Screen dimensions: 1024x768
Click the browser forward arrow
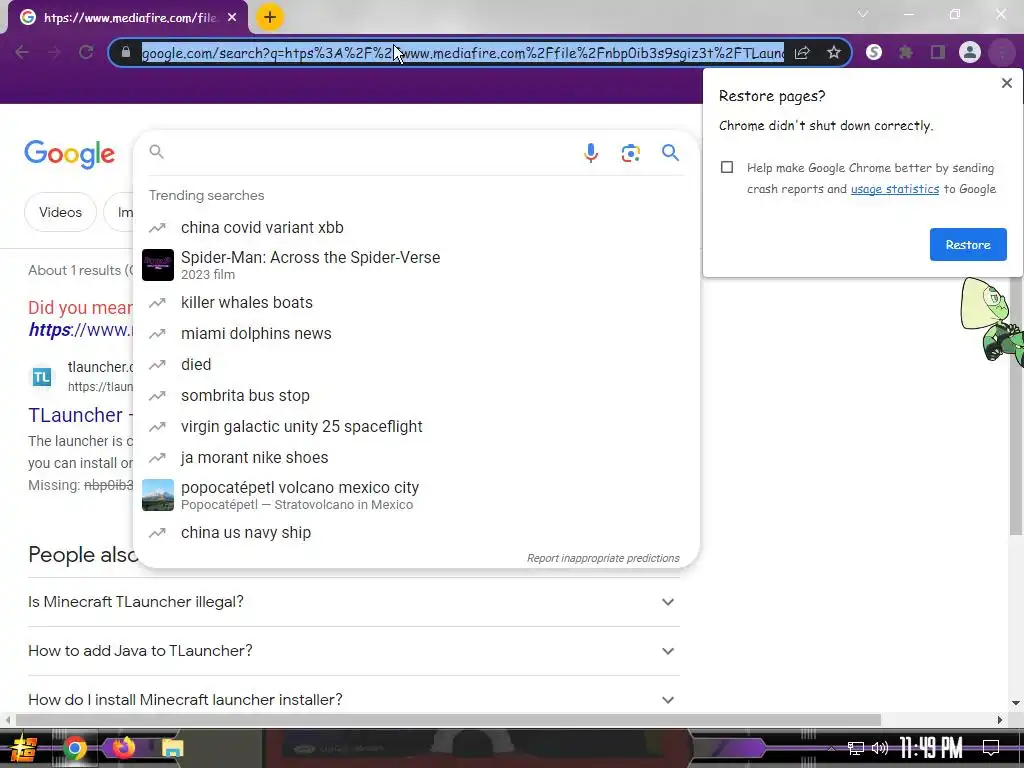coord(54,52)
